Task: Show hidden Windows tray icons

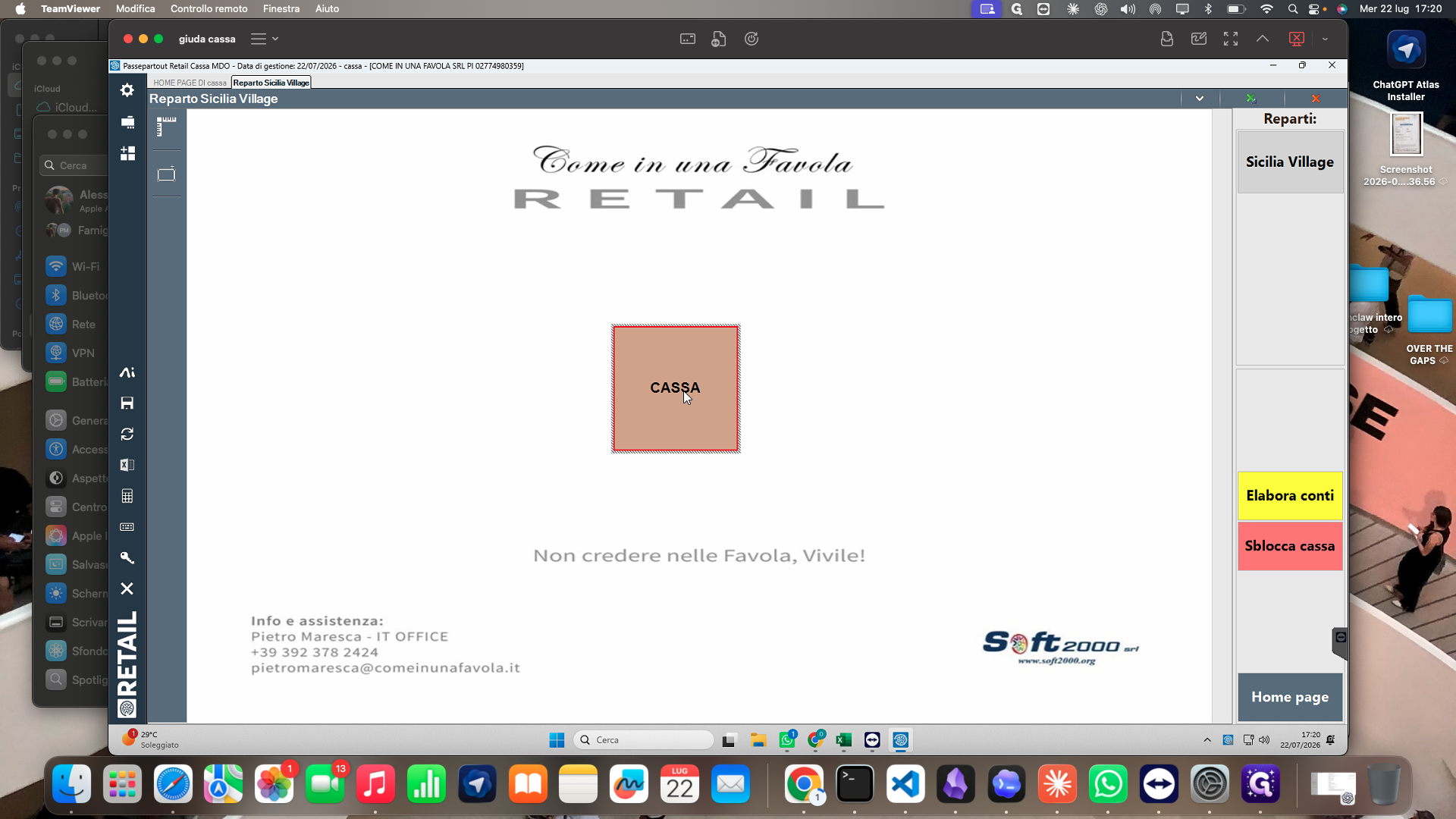Action: click(1207, 740)
